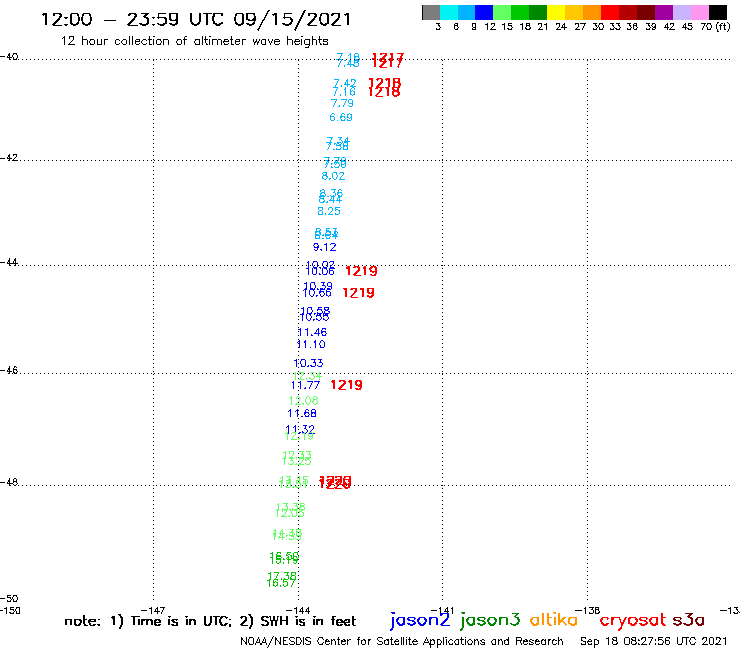Screen dimensions: 740x650
Task: Click the bright red legend swatch
Action: point(610,12)
